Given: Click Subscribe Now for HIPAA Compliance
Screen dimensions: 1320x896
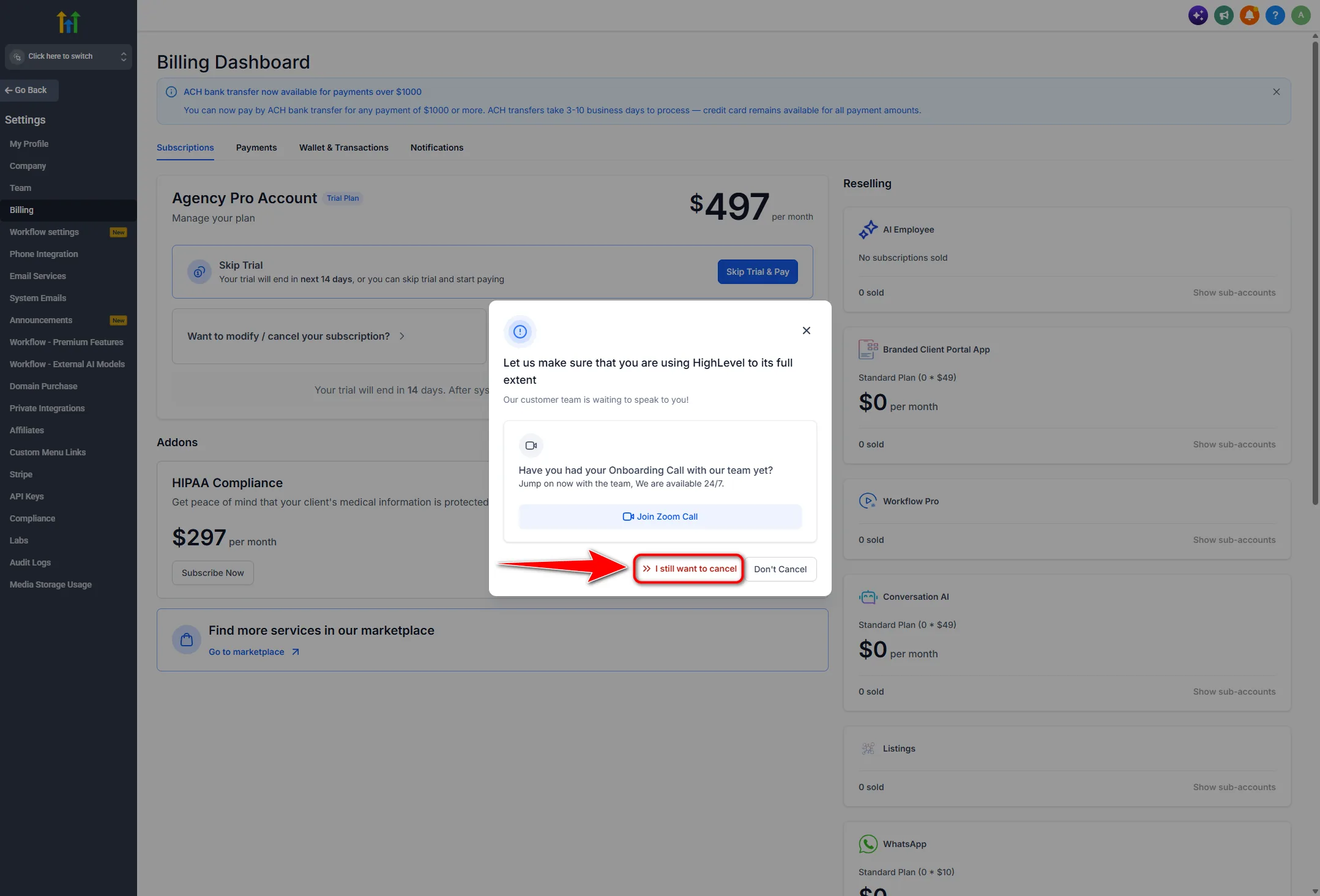Looking at the screenshot, I should (x=213, y=573).
